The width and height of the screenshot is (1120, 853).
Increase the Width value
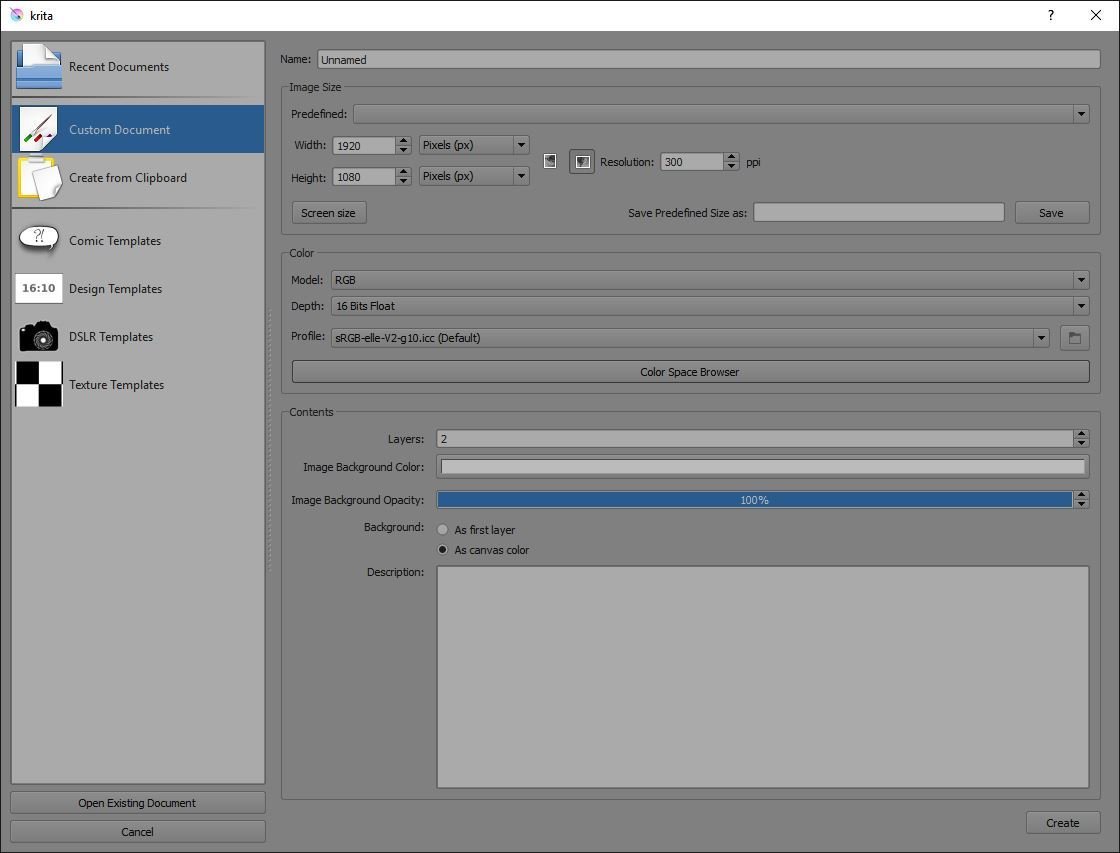tap(404, 141)
